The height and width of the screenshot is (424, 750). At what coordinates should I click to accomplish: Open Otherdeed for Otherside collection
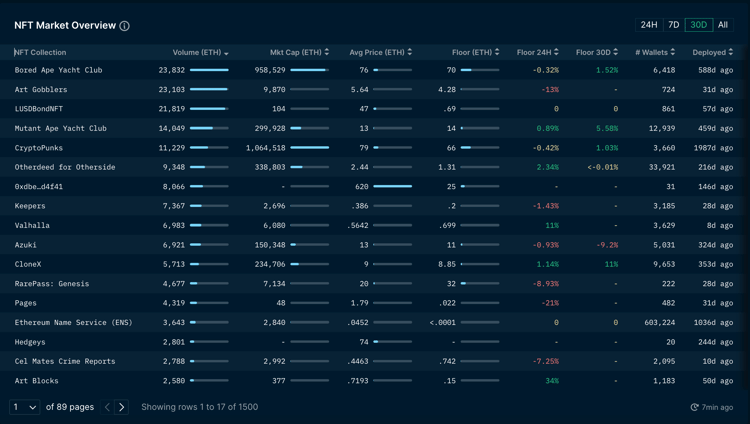click(x=65, y=167)
